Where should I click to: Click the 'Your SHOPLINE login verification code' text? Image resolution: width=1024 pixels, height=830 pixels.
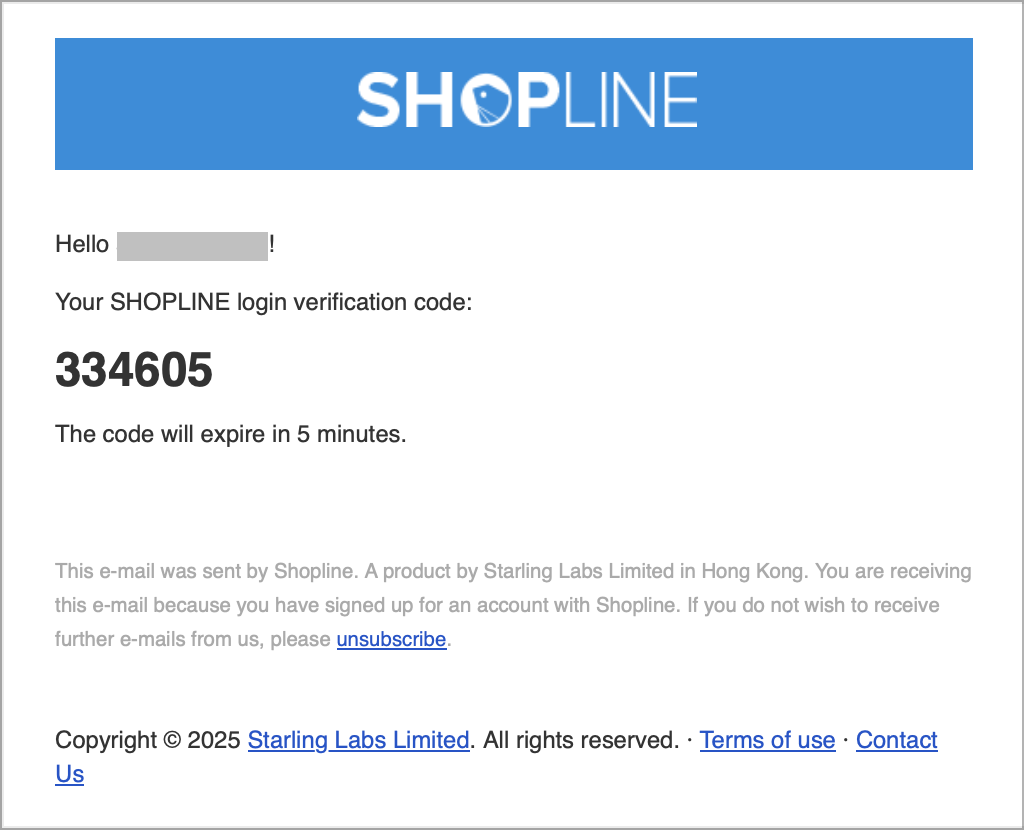[263, 302]
